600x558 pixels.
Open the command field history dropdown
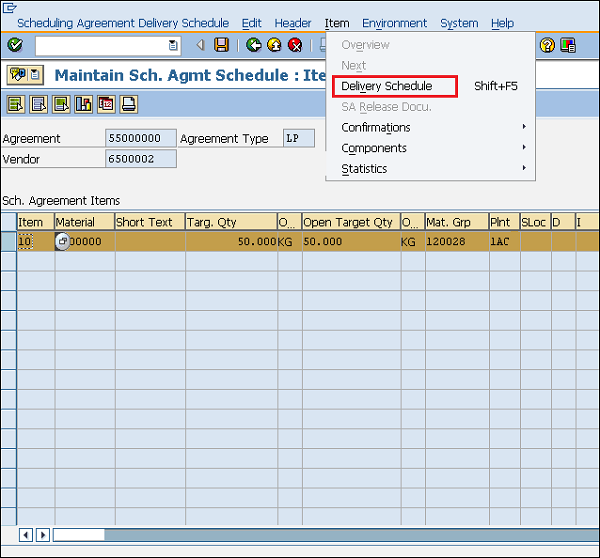tap(173, 45)
